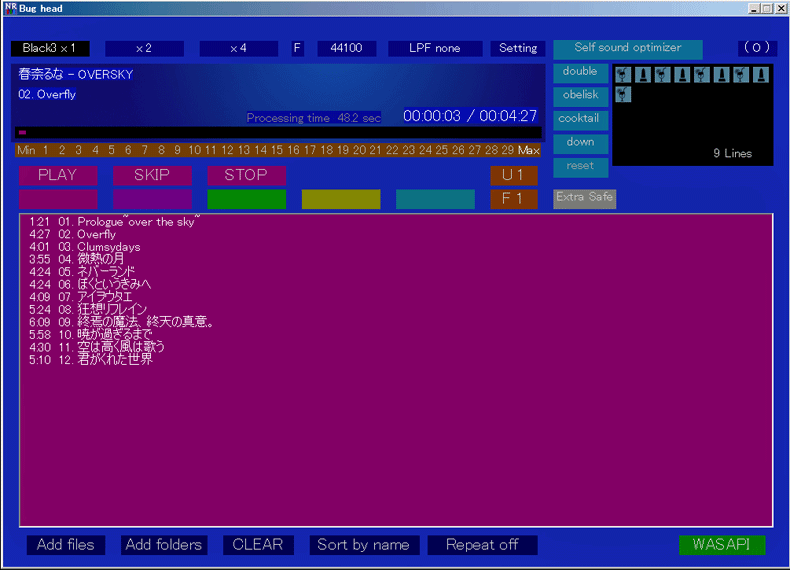Screen dimensions: 790x570
Task: Click the first cocktail icon in the optimizer grid
Action: [622, 75]
